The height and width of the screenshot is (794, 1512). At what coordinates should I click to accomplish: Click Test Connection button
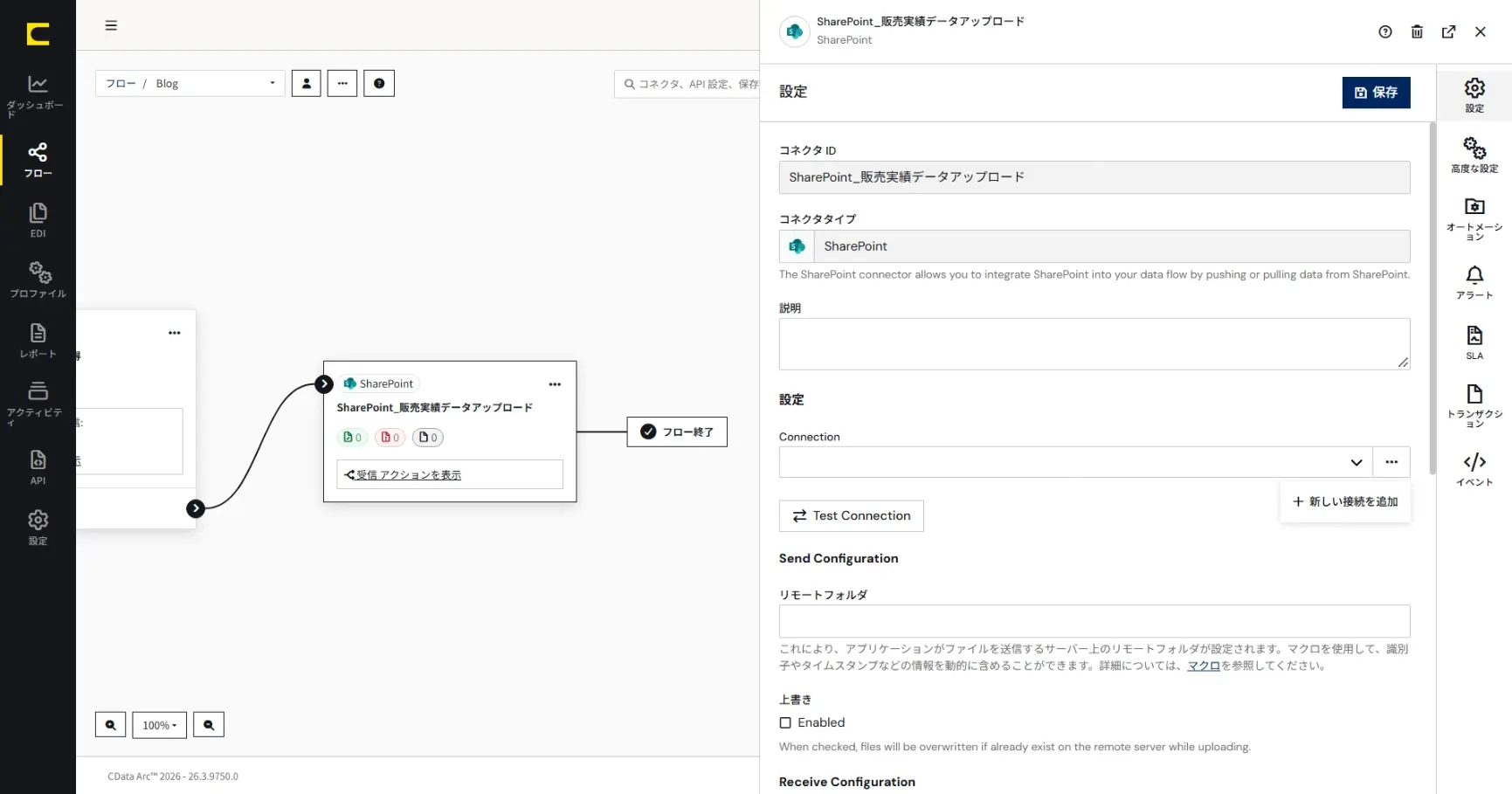[x=851, y=516]
